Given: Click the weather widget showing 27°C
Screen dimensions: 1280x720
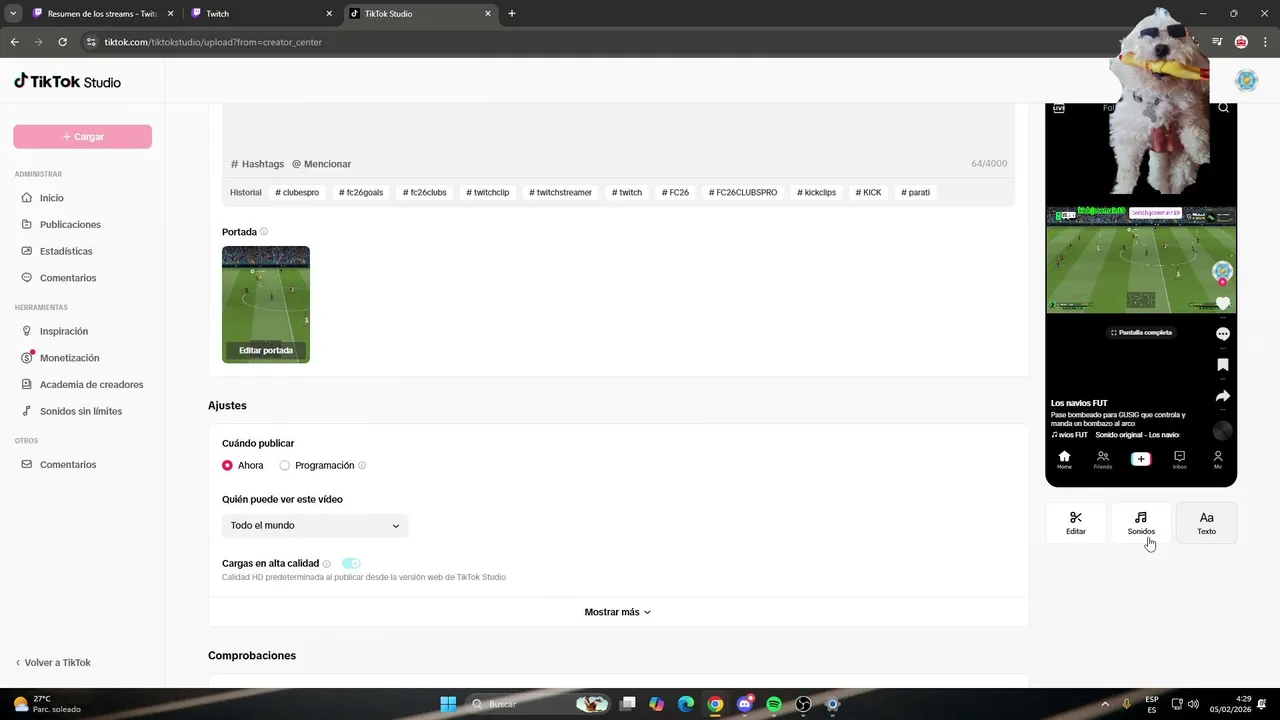Looking at the screenshot, I should point(46,704).
